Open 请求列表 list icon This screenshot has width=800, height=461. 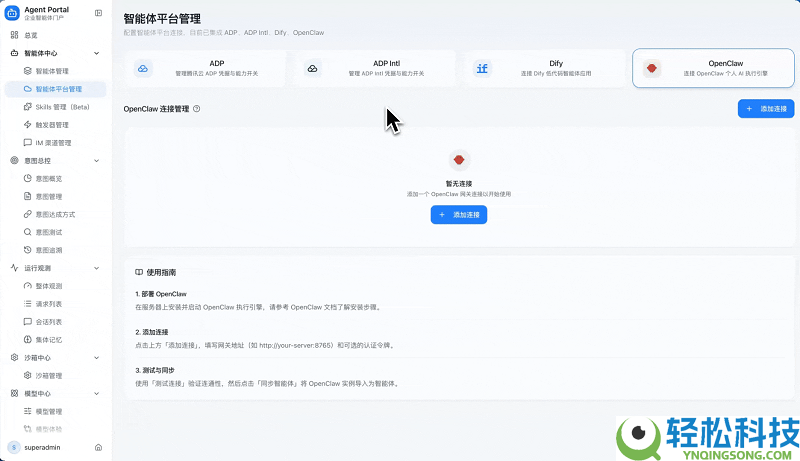click(x=28, y=303)
